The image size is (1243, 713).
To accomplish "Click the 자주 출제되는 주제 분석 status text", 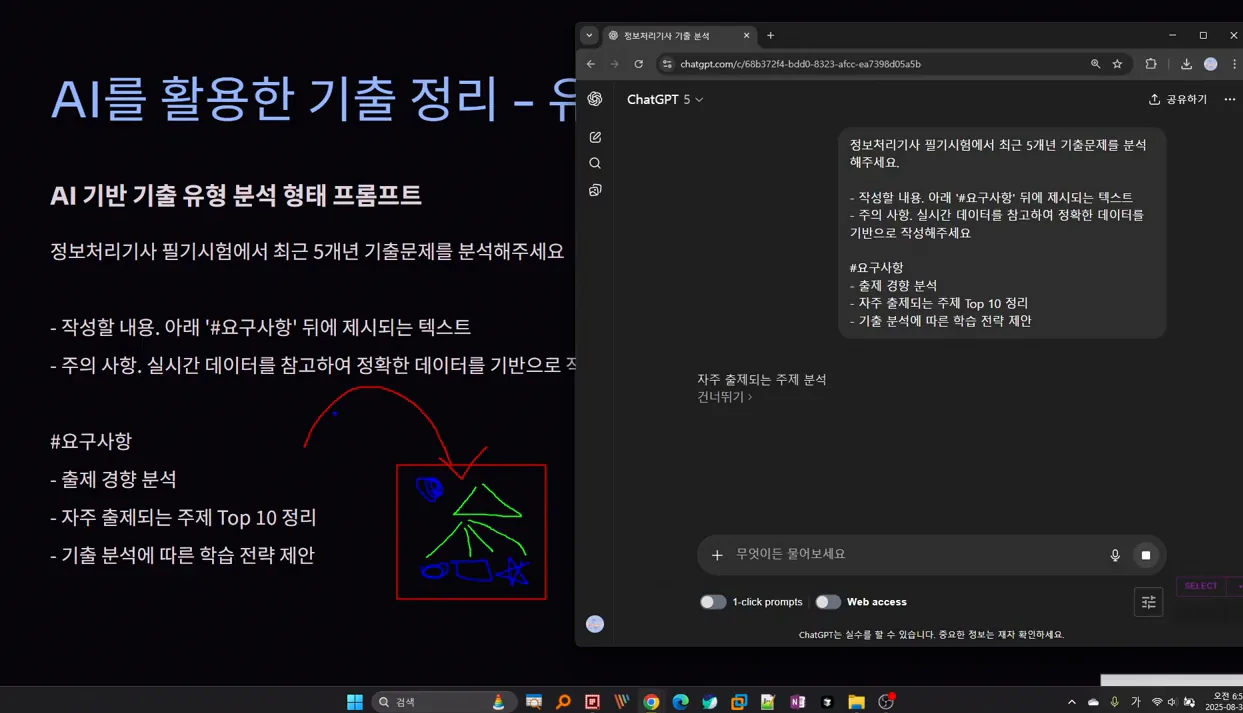I will (762, 380).
